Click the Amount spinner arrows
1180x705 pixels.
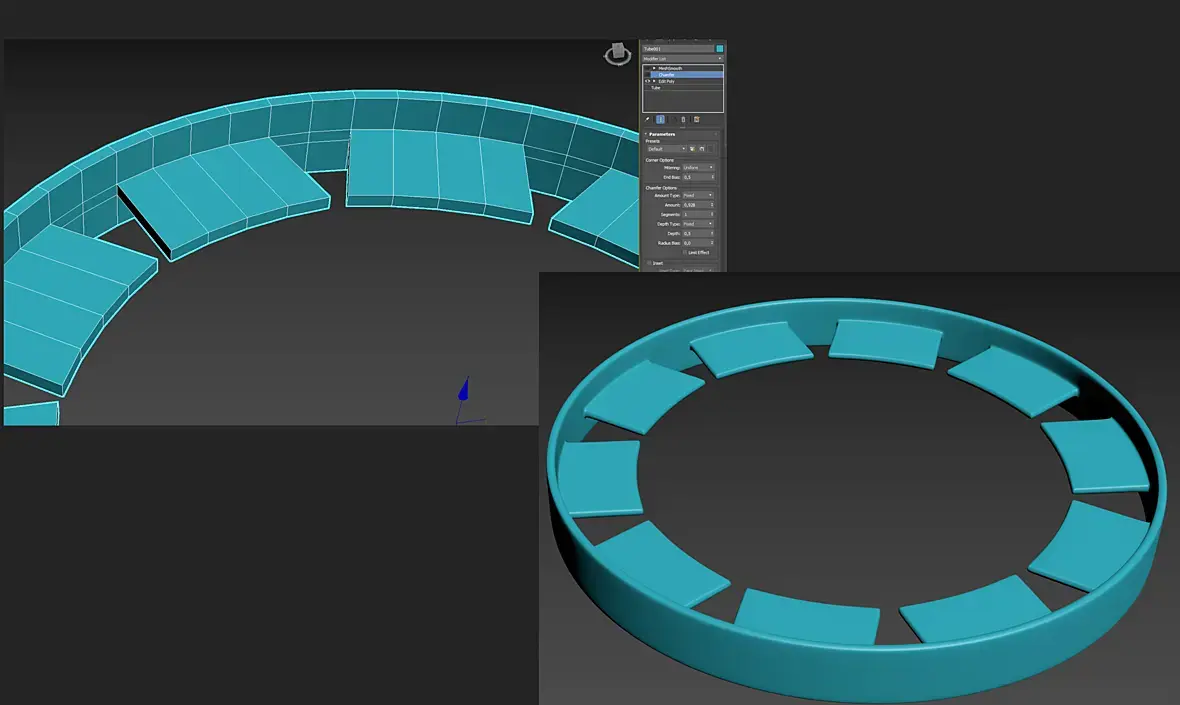712,205
